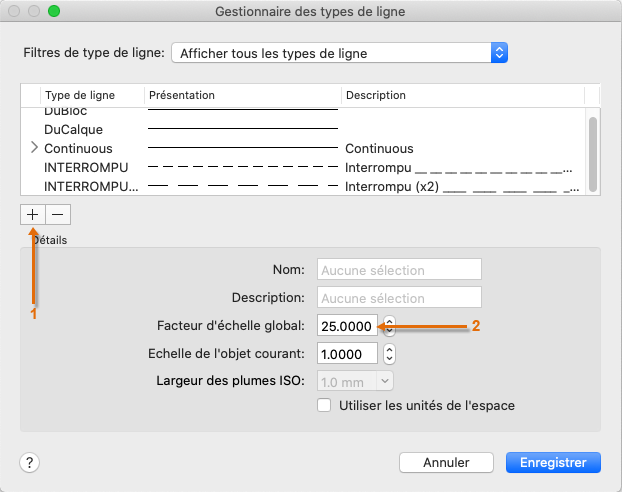Open the help question mark button
Screen dimensions: 622x492
coord(30,462)
